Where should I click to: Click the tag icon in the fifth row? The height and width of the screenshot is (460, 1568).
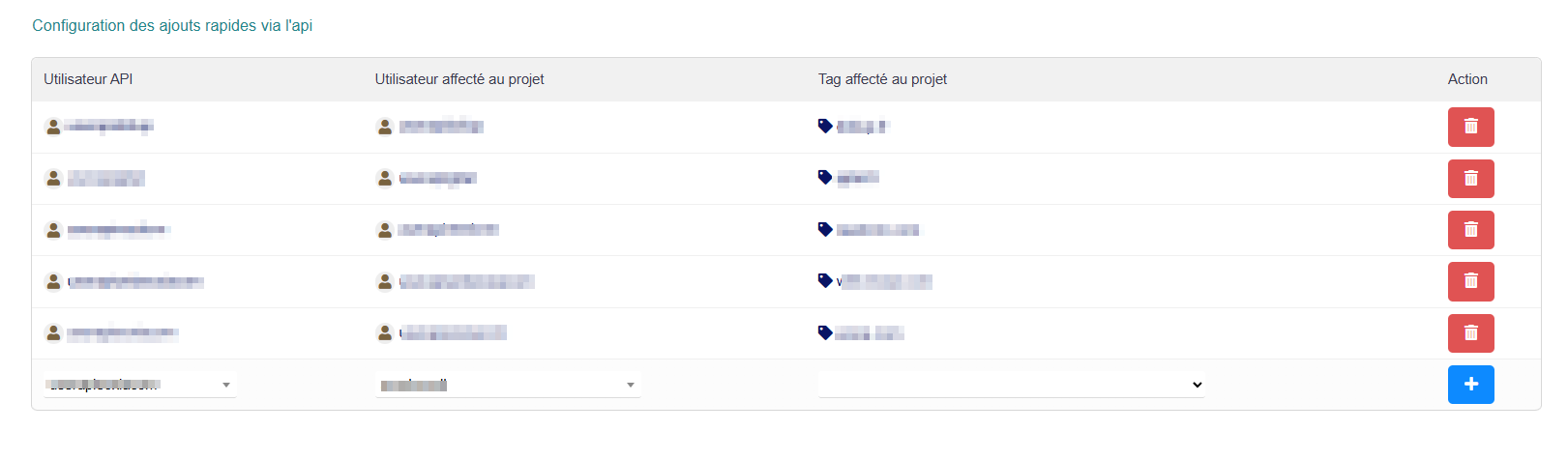tap(825, 332)
